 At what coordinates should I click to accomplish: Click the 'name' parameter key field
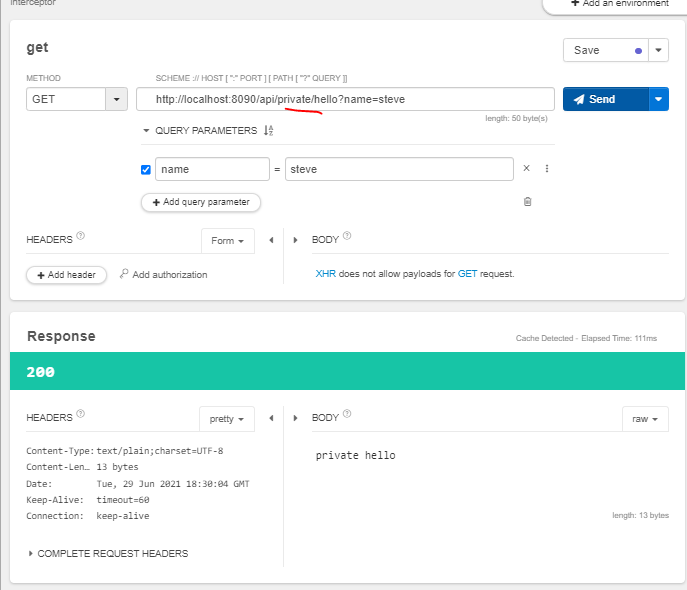pos(212,169)
